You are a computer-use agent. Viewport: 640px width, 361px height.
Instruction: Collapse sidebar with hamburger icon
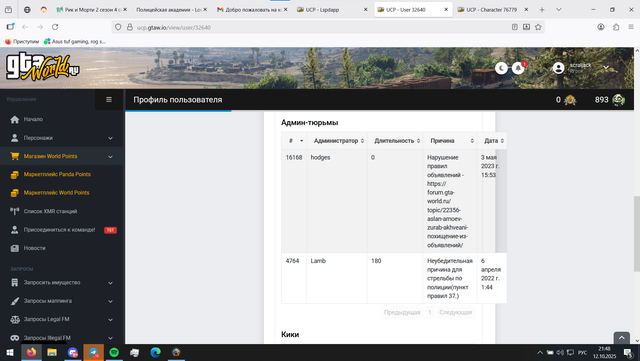click(109, 100)
